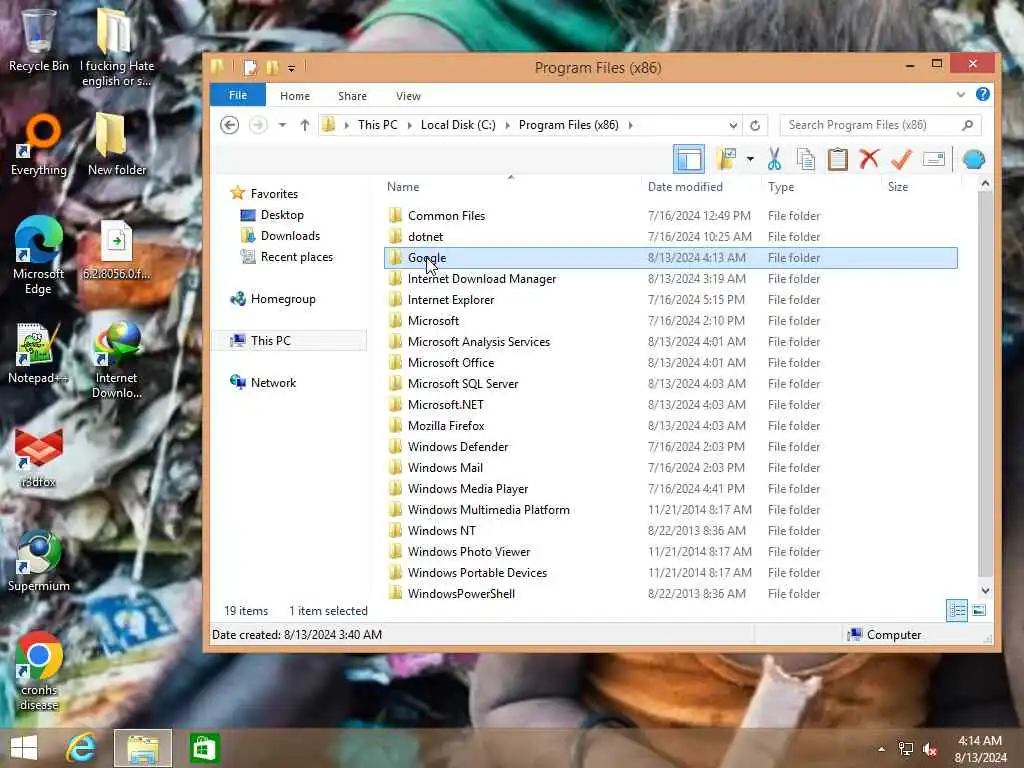The width and height of the screenshot is (1024, 768).
Task: Click the orange checkmark Properties icon
Action: 901,159
